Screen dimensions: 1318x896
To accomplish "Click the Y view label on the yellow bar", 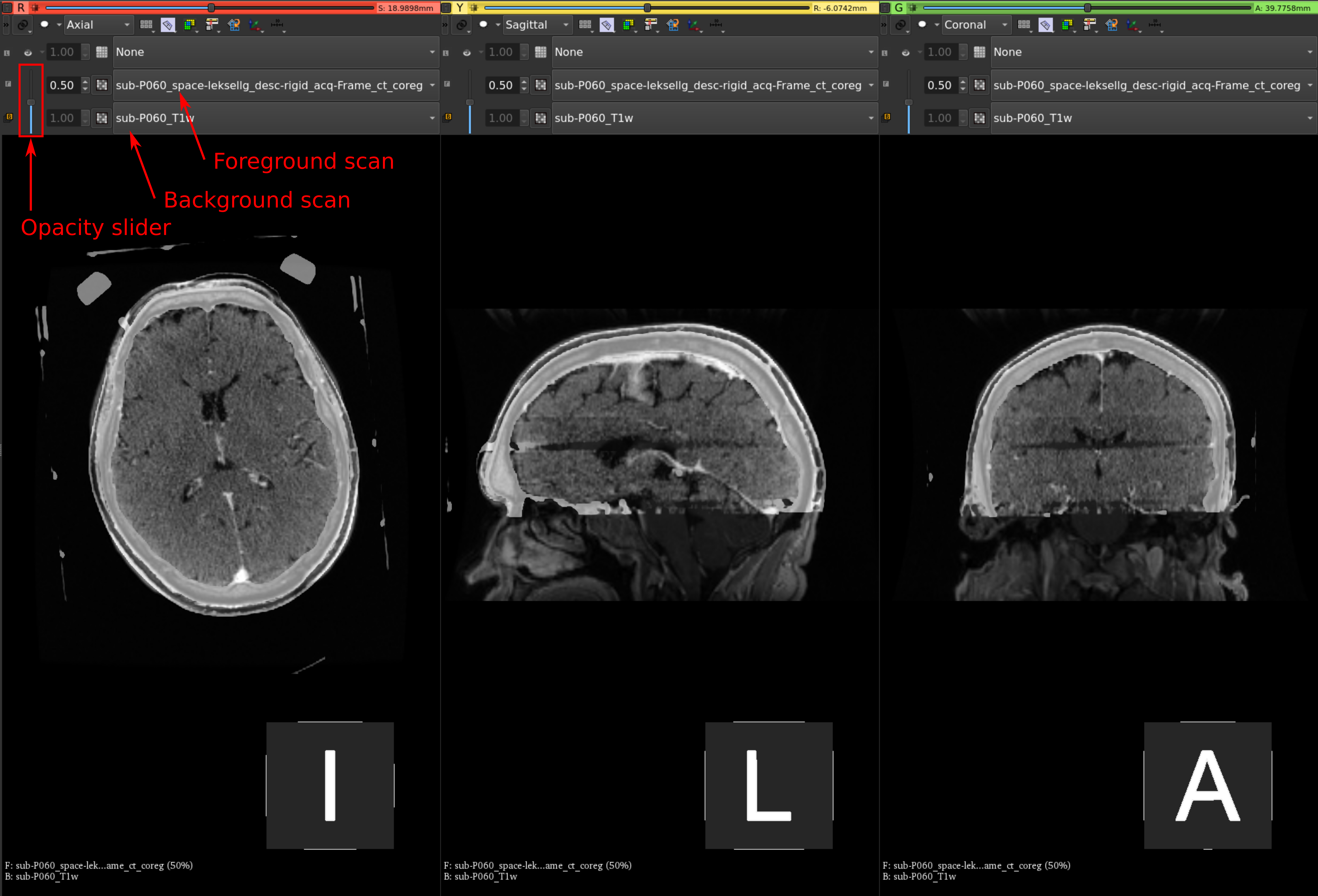I will 460,8.
